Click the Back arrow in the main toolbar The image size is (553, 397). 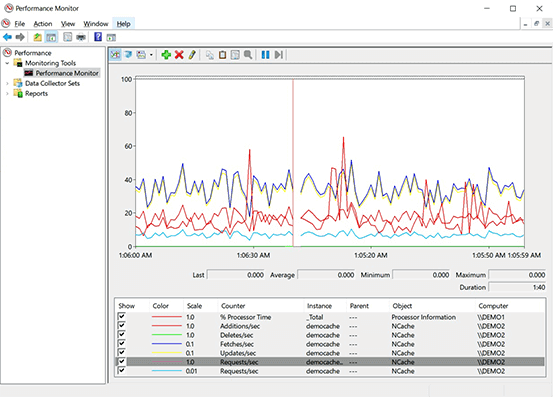click(x=7, y=37)
